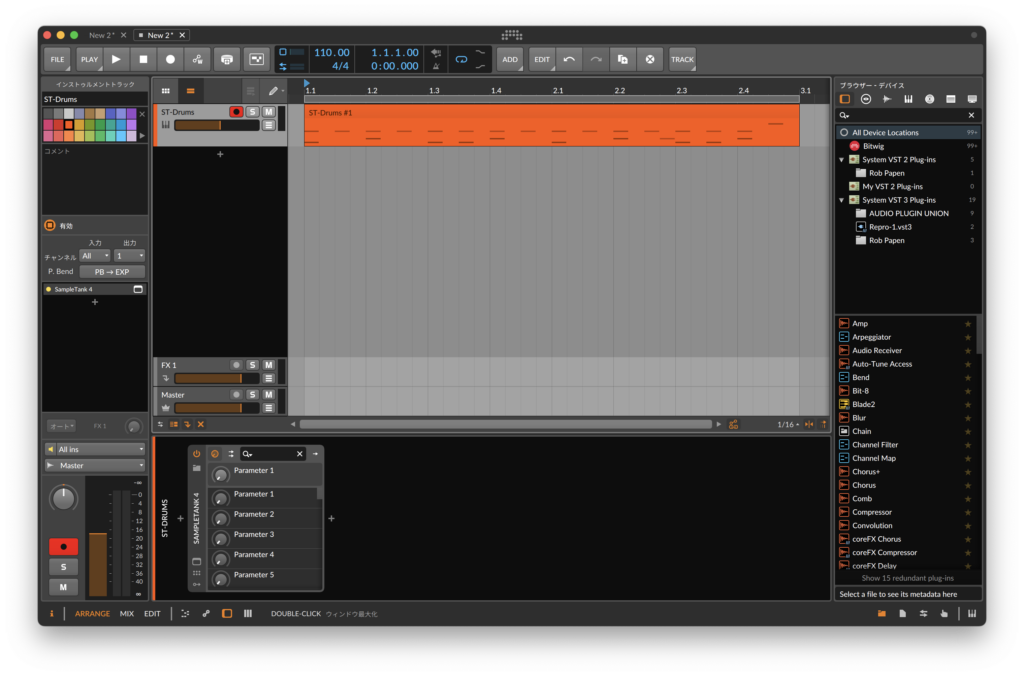The width and height of the screenshot is (1024, 676).
Task: Toggle loop playback in the transport
Action: point(461,60)
